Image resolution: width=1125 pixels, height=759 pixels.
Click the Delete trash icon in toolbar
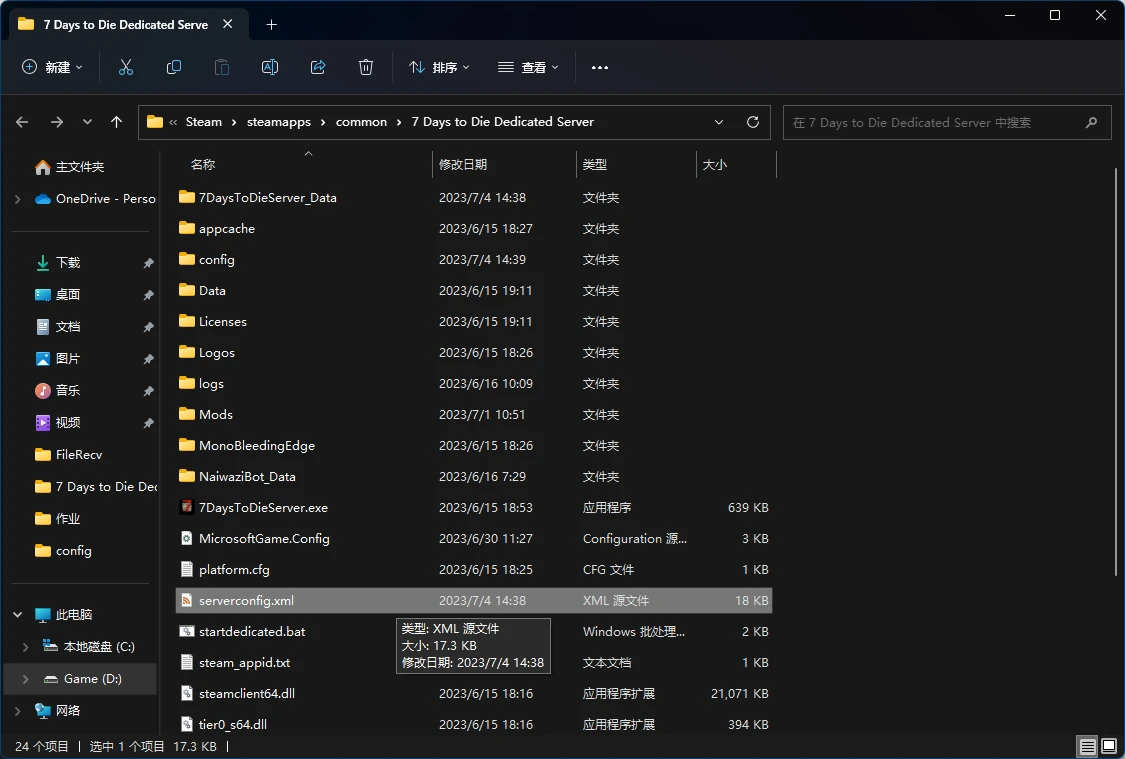click(x=366, y=67)
